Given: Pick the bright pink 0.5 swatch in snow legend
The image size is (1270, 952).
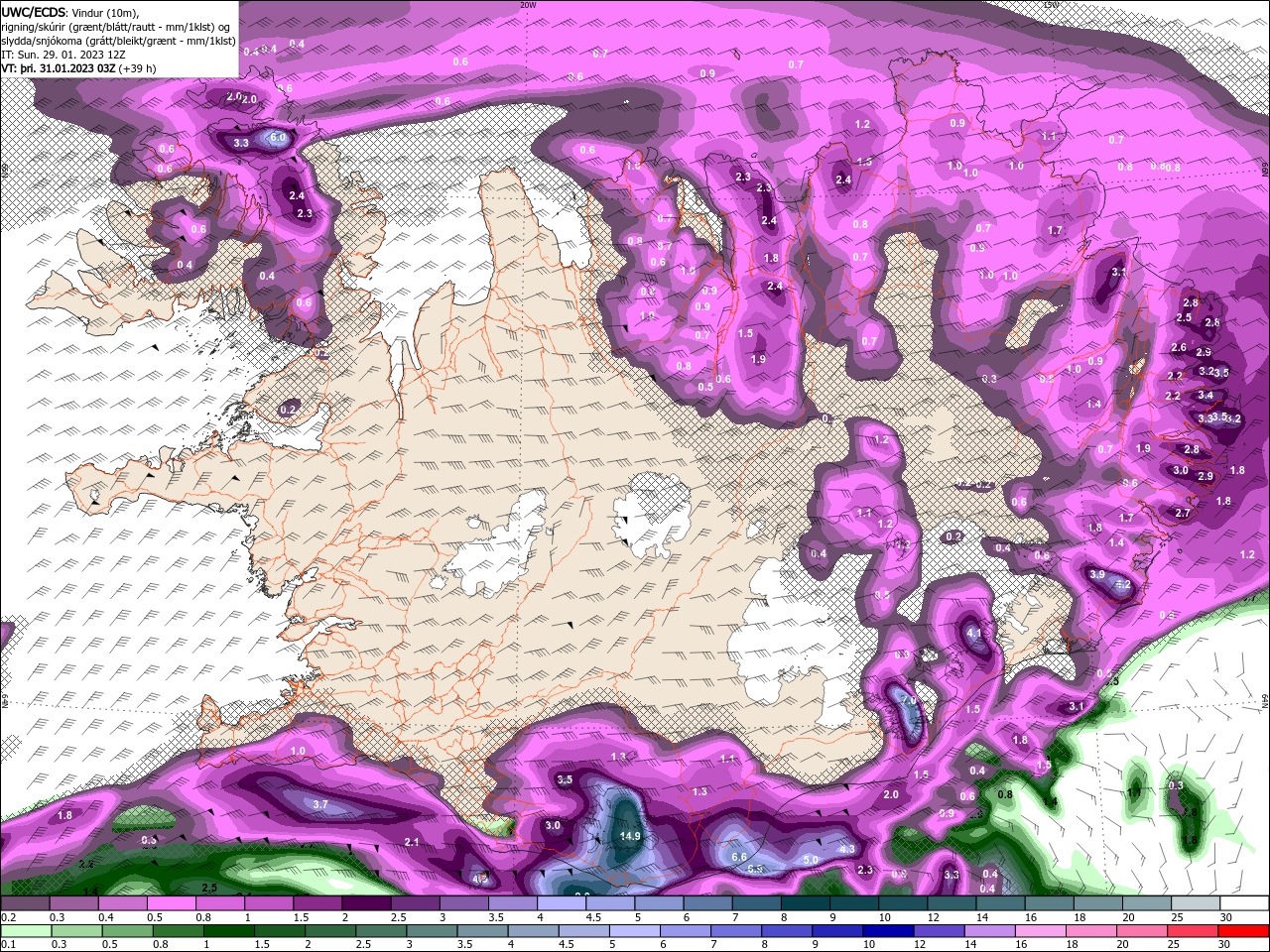Looking at the screenshot, I should 171,903.
